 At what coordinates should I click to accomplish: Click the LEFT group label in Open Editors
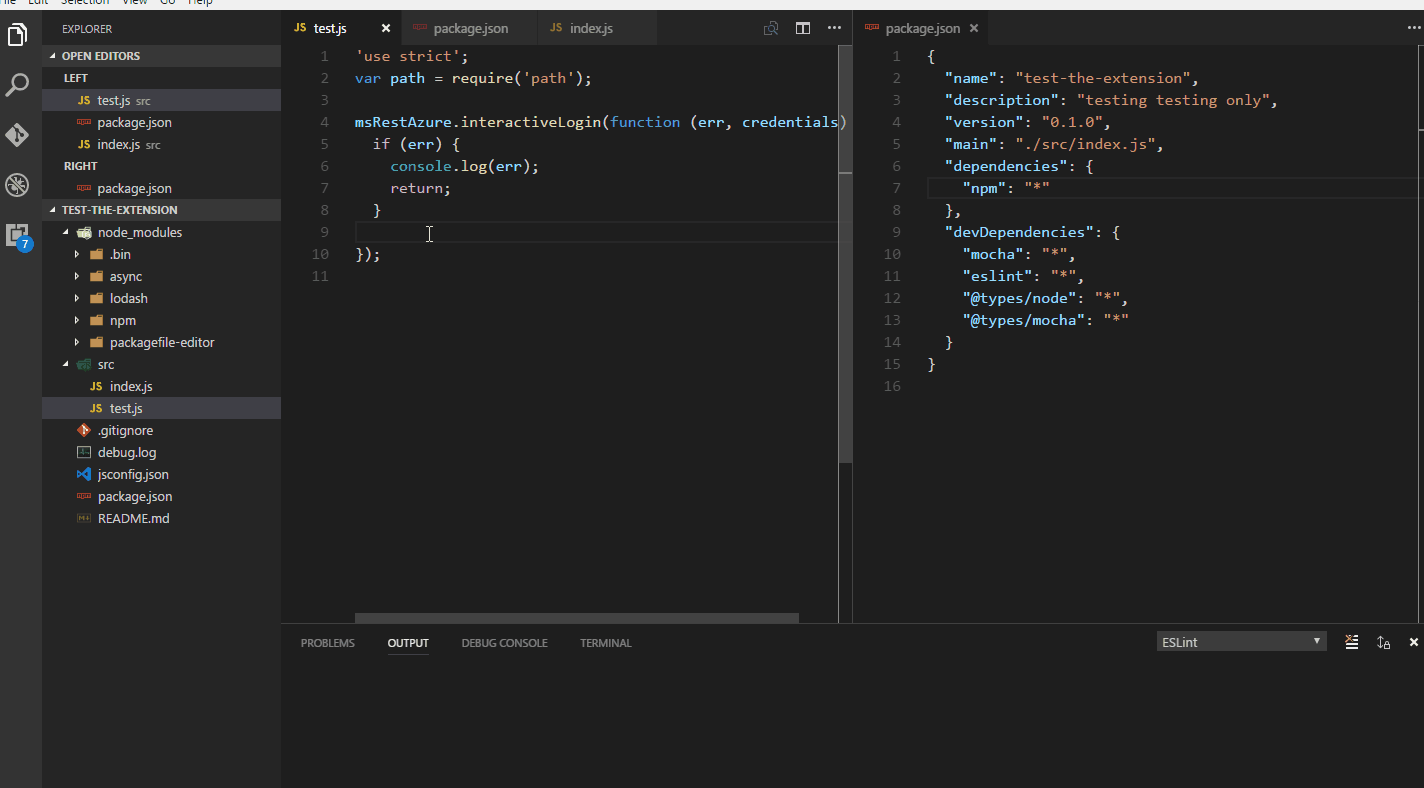(x=76, y=78)
